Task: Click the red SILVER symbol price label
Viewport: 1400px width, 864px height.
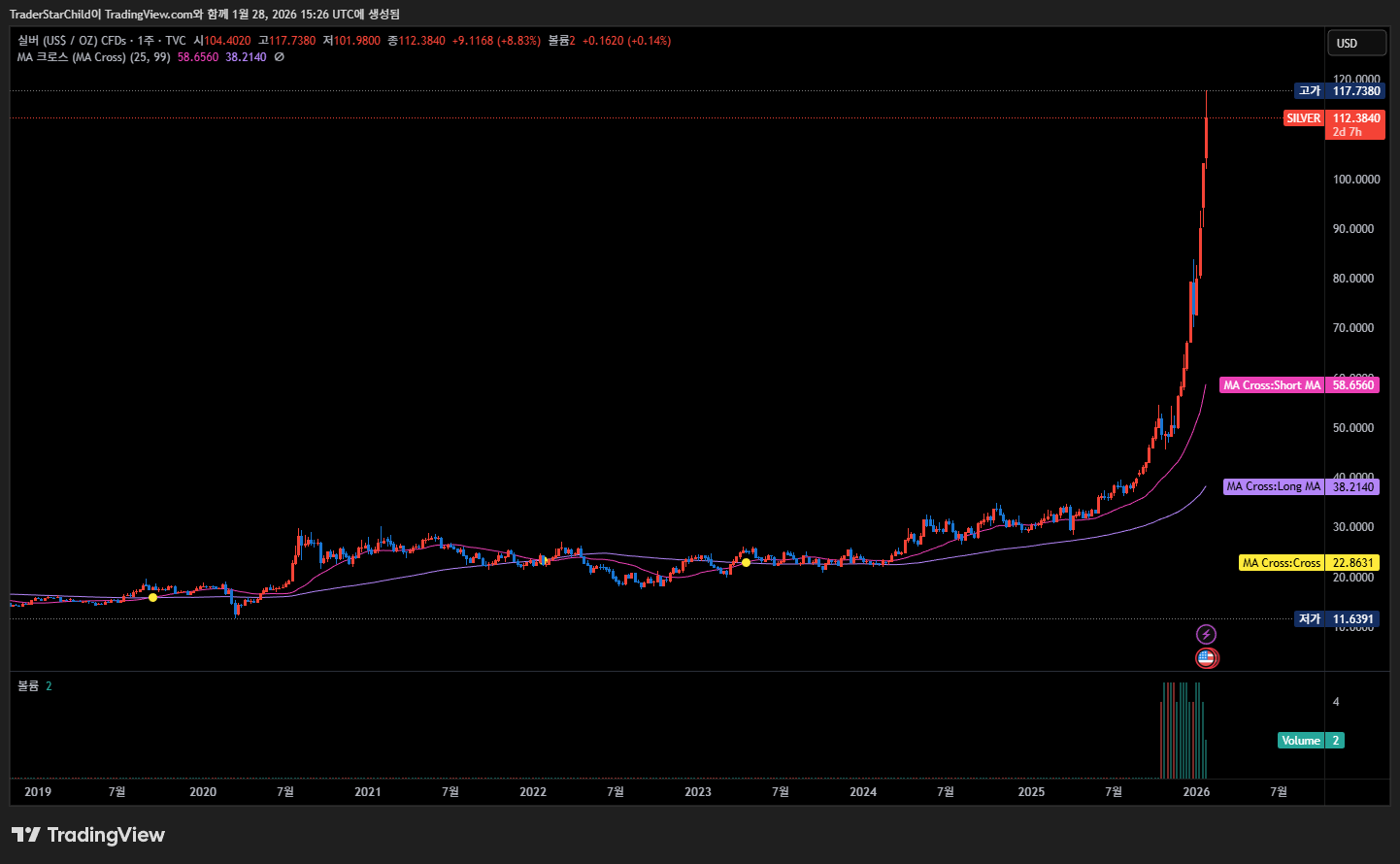Action: [x=1303, y=118]
